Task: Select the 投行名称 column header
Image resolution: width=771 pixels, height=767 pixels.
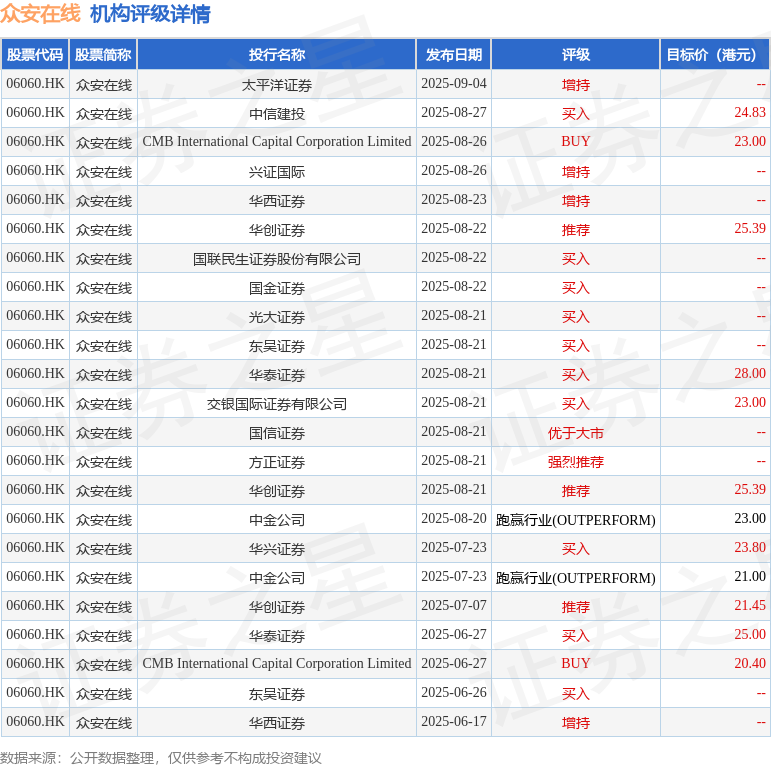Action: 277,55
